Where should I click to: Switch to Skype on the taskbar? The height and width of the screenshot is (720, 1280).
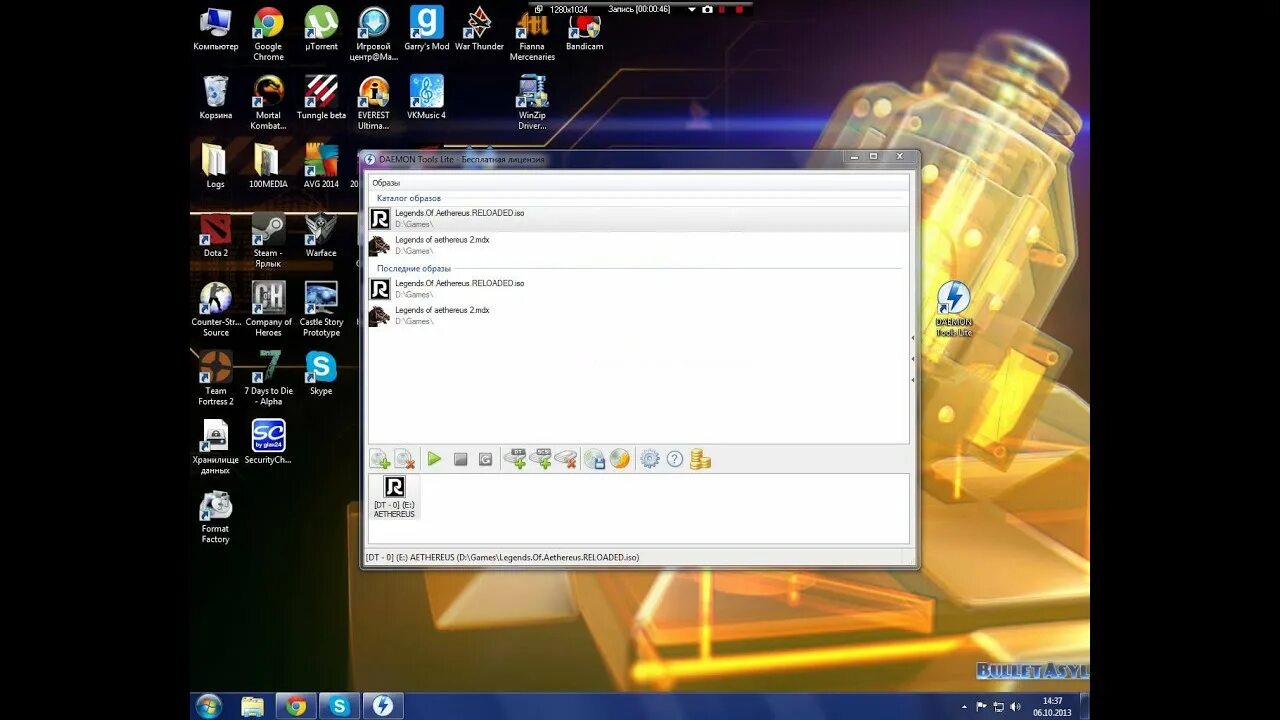[339, 706]
